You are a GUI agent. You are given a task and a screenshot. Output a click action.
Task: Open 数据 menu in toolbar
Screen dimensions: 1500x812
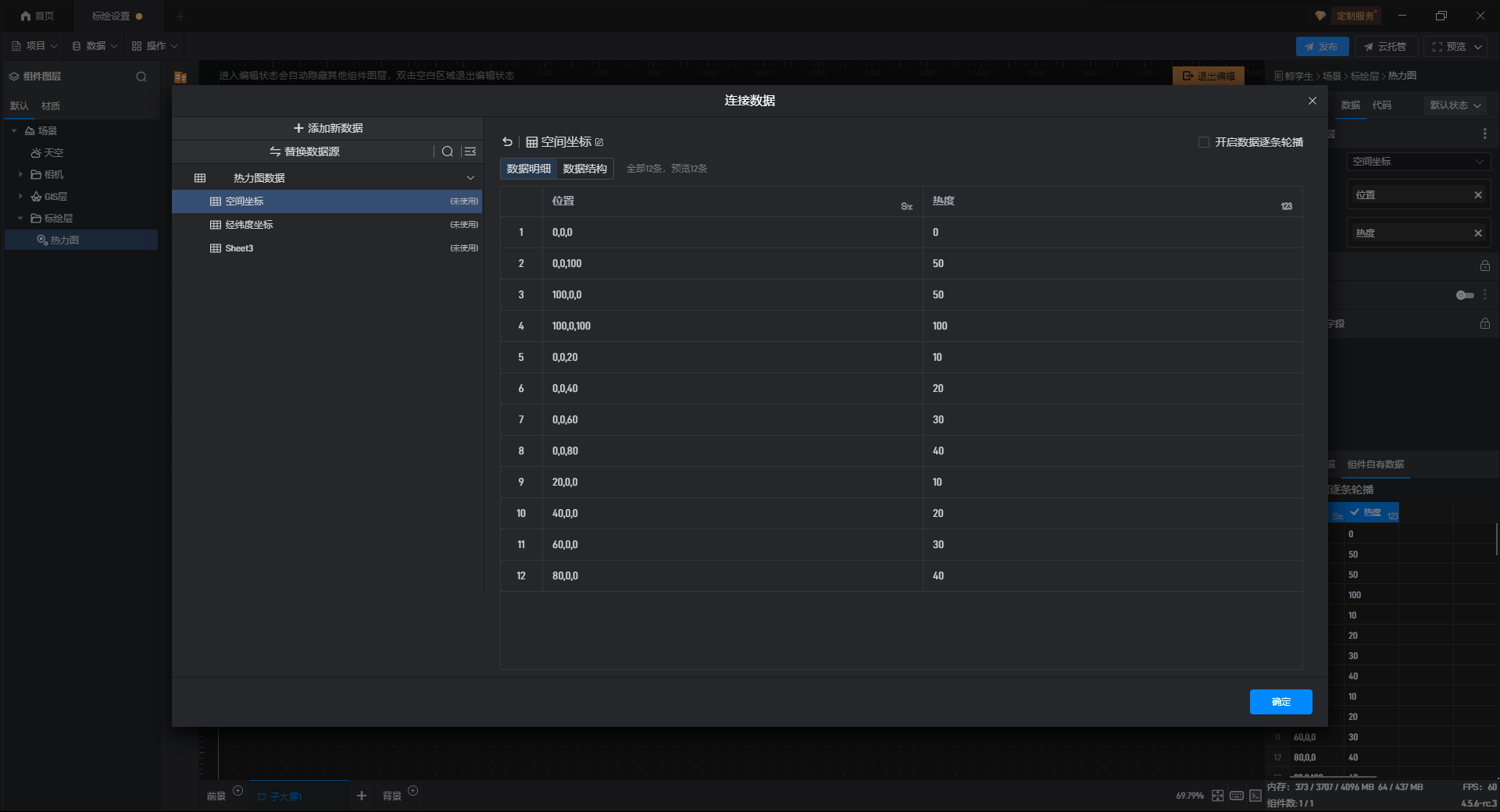click(95, 46)
